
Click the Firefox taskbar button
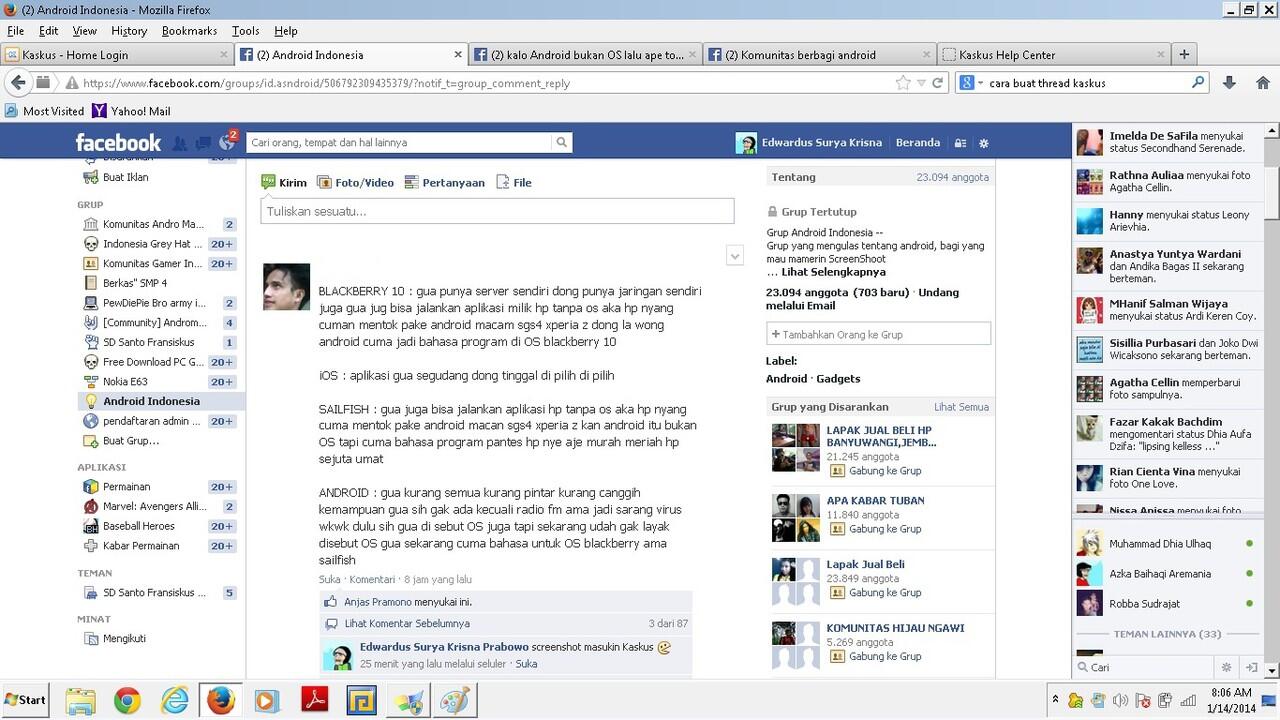220,700
